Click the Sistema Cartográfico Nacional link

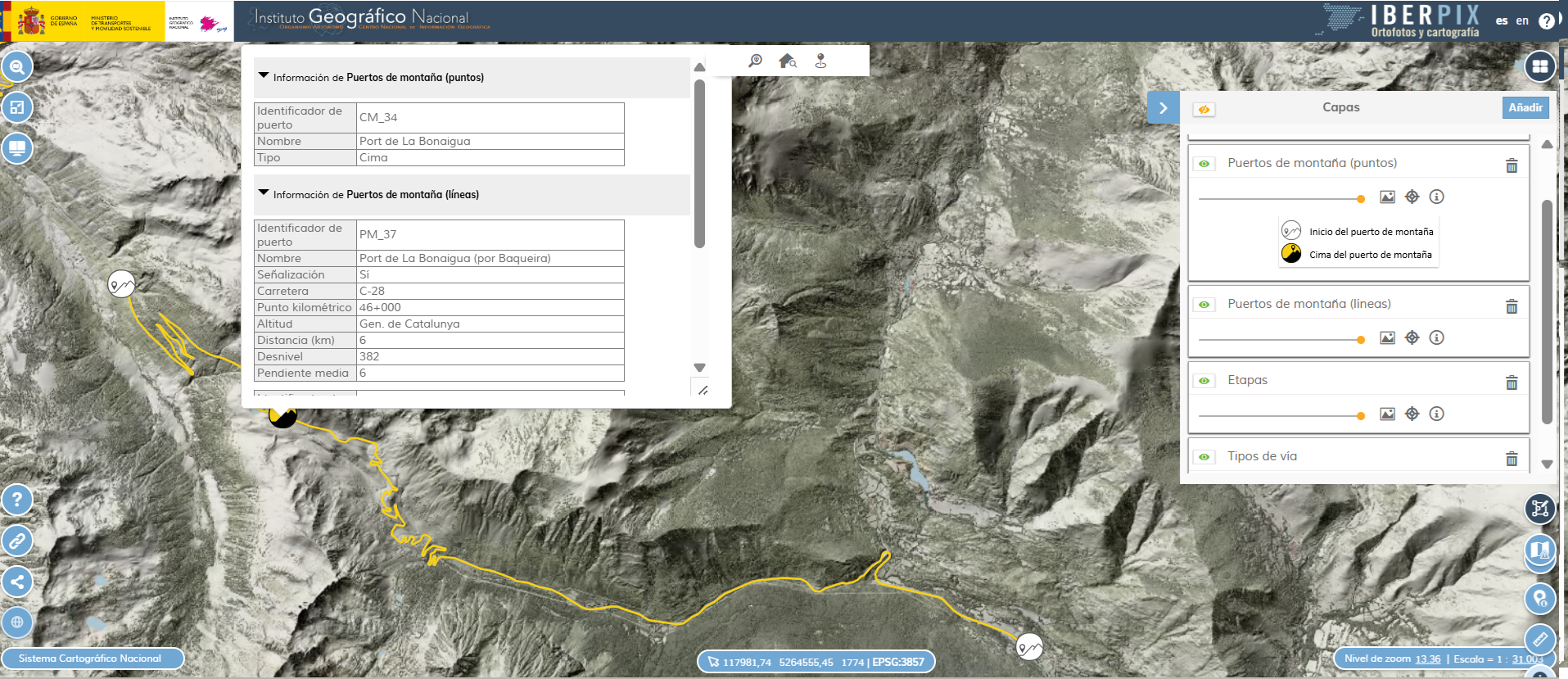tap(90, 659)
